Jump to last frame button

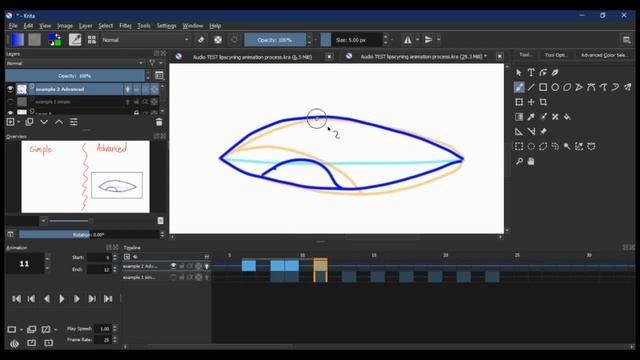click(x=108, y=299)
